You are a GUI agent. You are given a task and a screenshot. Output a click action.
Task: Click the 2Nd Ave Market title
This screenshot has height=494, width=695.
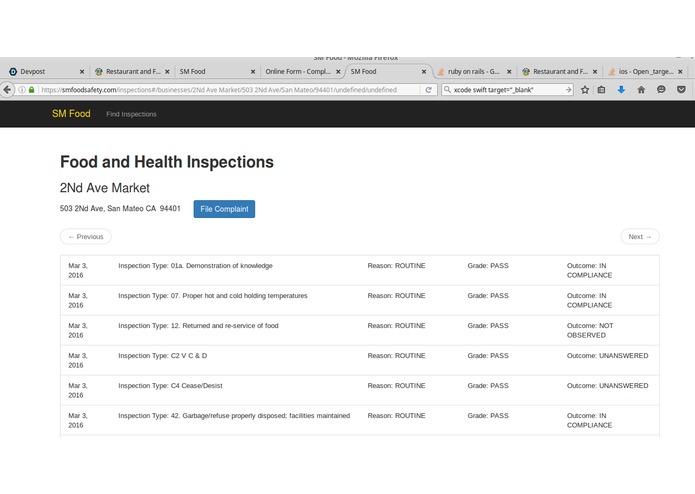(105, 188)
